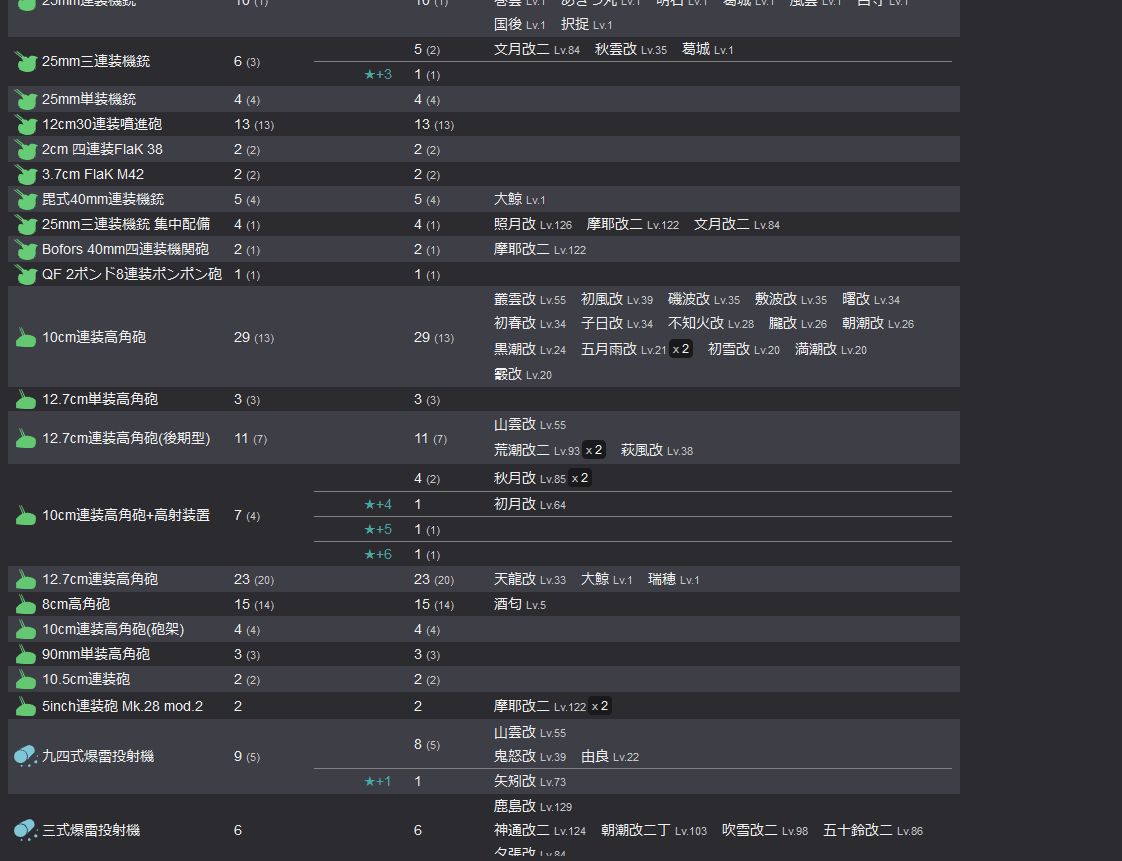Click the 10cm連装高角砲+高射装置 icon
The width and height of the screenshot is (1122, 861).
point(26,515)
